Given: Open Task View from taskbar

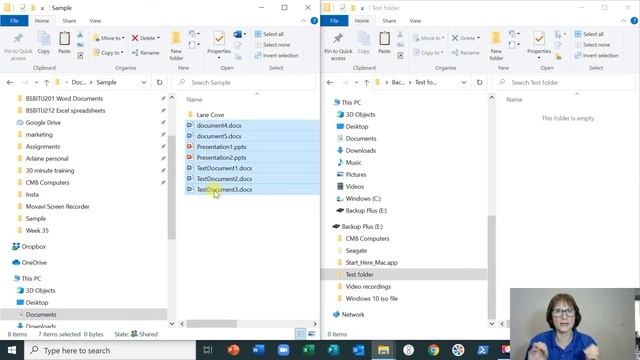Looking at the screenshot, I should tap(208, 350).
